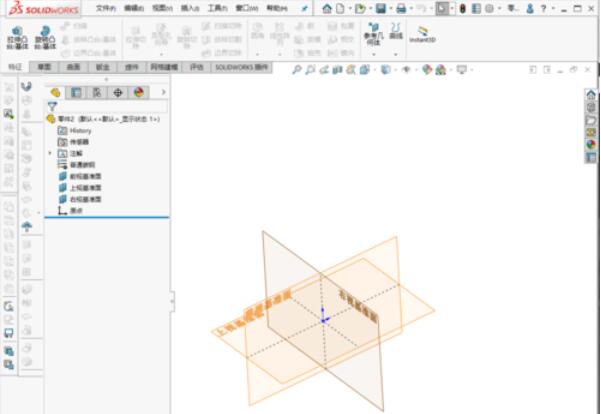Click the Extruded Boss/Base tool
This screenshot has width=601, height=414.
(x=17, y=38)
